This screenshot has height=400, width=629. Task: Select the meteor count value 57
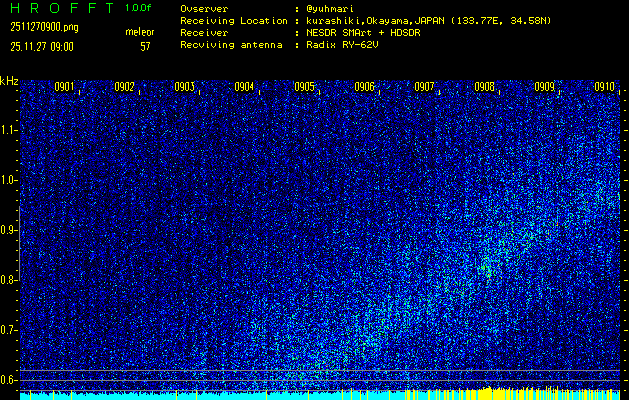(145, 46)
